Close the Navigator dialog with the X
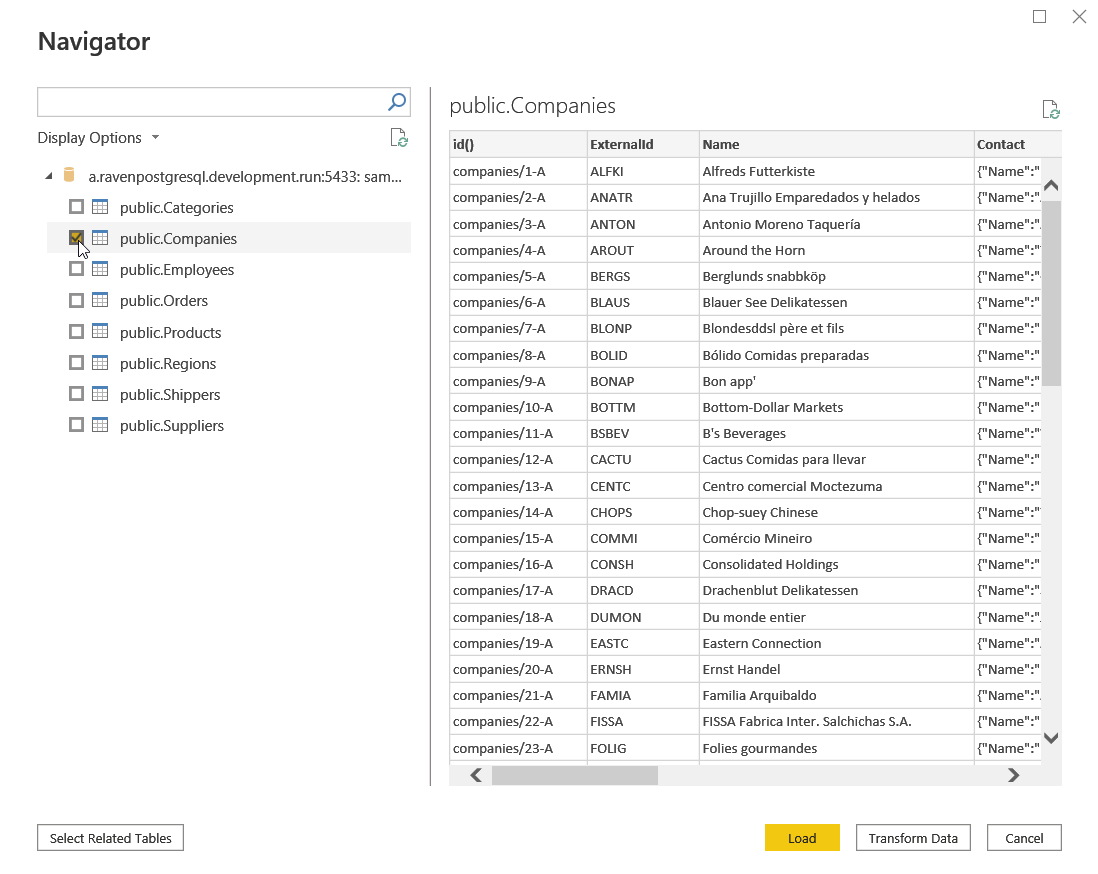The image size is (1098, 874). point(1079,16)
